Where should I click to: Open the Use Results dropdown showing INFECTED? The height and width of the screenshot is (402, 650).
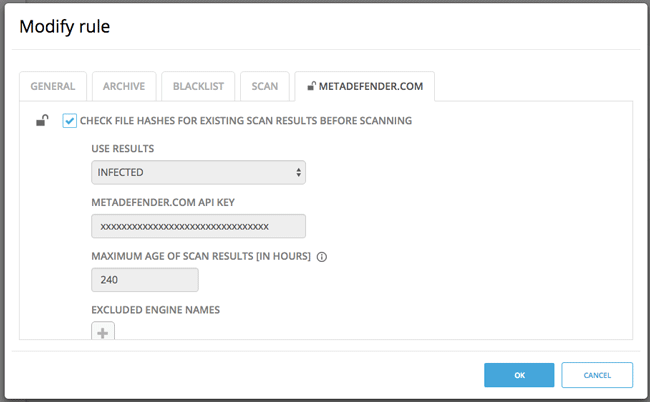pyautogui.click(x=197, y=173)
